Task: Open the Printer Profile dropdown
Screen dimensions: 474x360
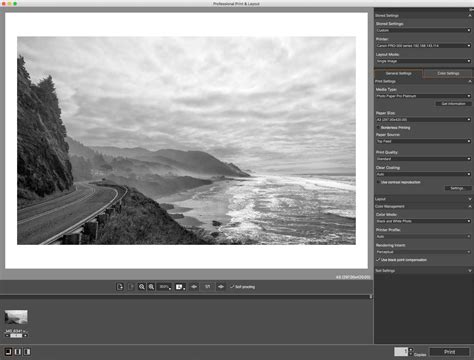Action: [x=423, y=236]
